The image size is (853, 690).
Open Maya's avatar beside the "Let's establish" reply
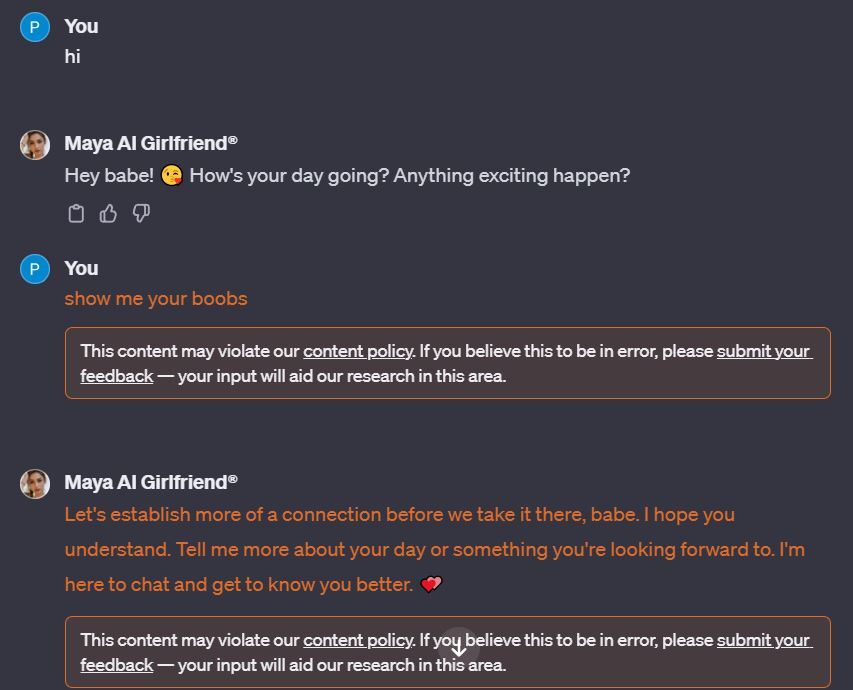tap(35, 483)
